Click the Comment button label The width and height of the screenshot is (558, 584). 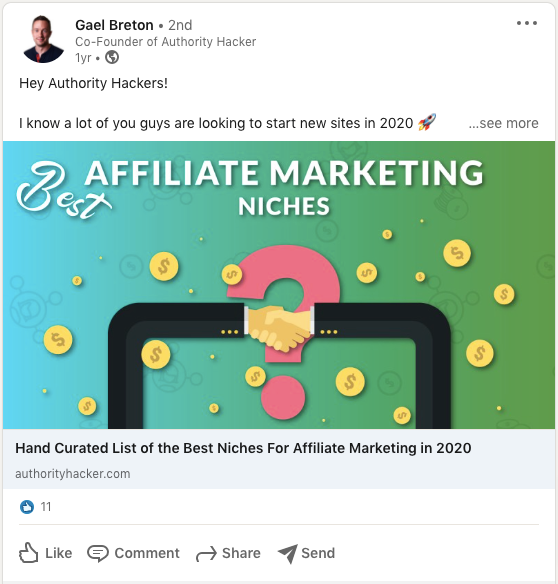tap(147, 553)
